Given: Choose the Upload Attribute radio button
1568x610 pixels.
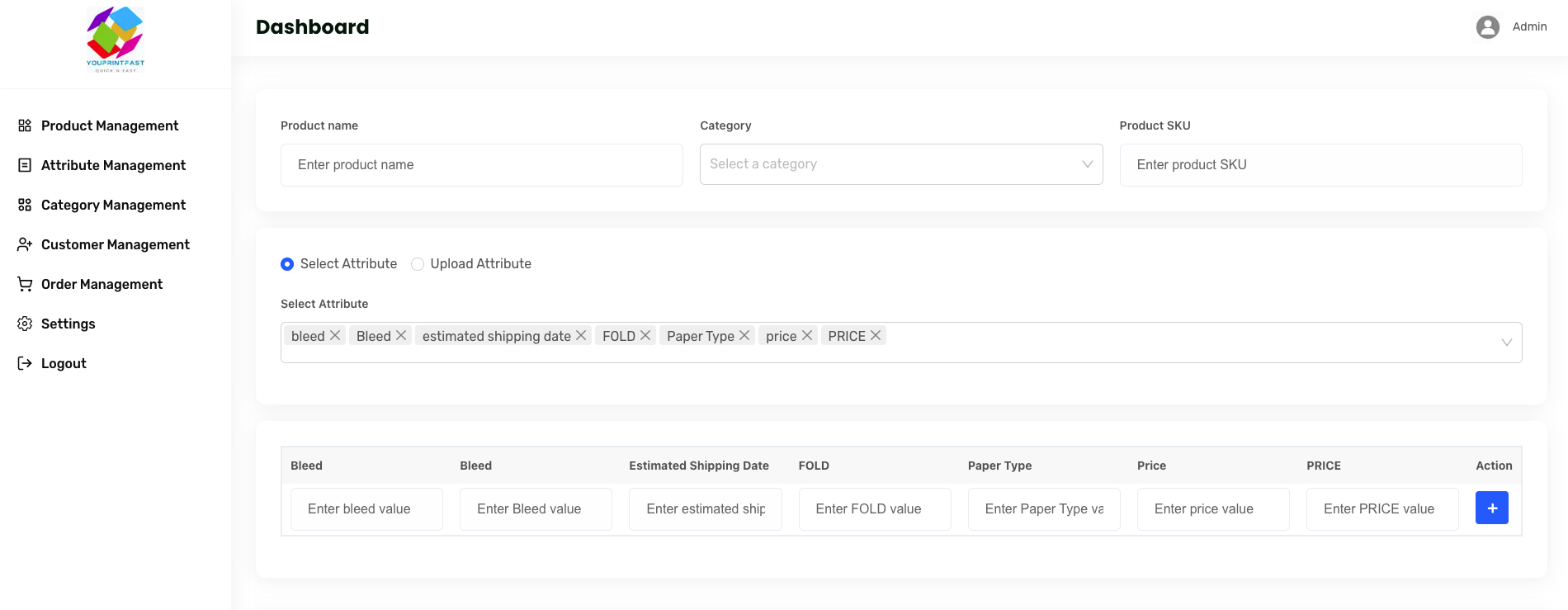Looking at the screenshot, I should [x=418, y=264].
